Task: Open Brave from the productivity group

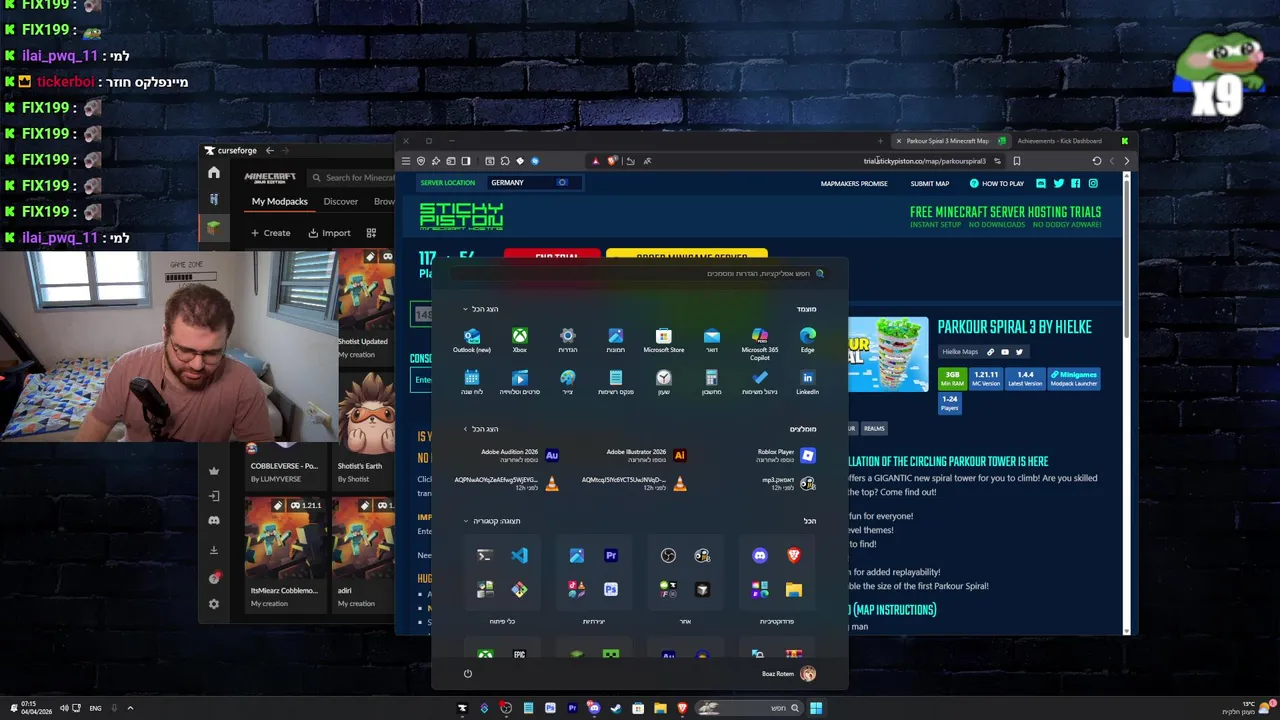Action: coord(794,555)
